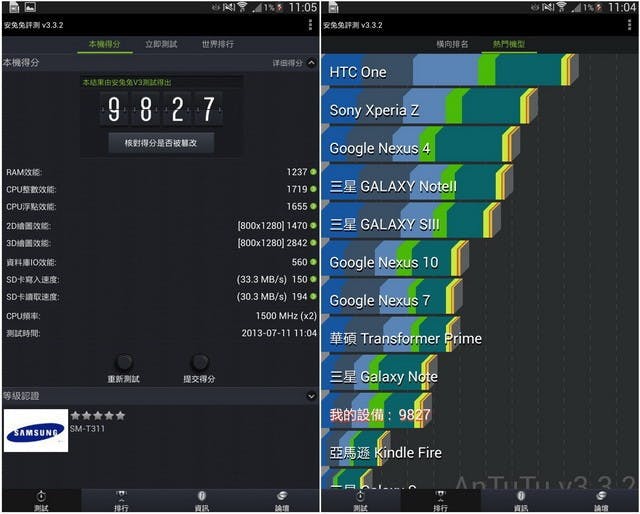
Task: Click 核對得分是否被篡改 button
Action: pos(161,143)
